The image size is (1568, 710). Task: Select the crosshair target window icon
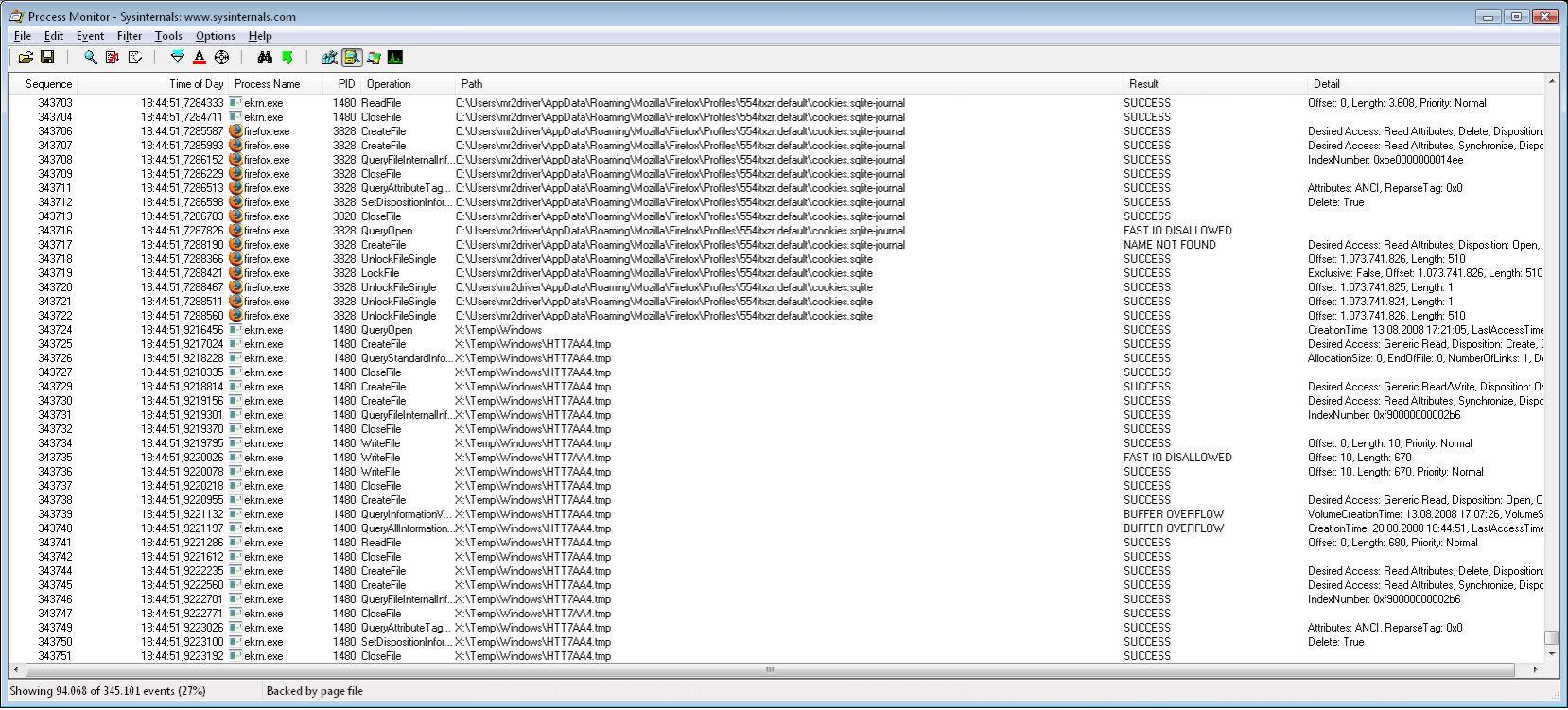point(221,58)
